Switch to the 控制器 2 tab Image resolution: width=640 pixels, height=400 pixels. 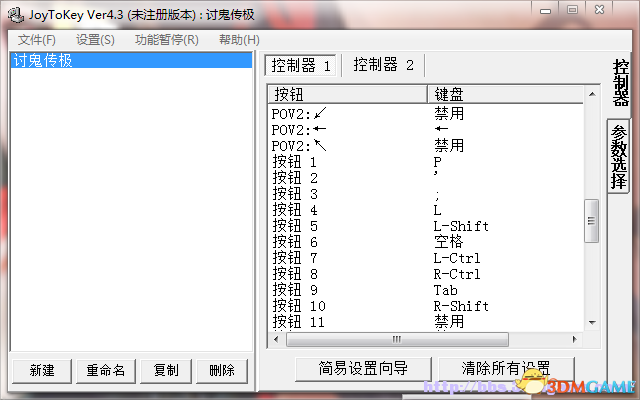pyautogui.click(x=383, y=65)
